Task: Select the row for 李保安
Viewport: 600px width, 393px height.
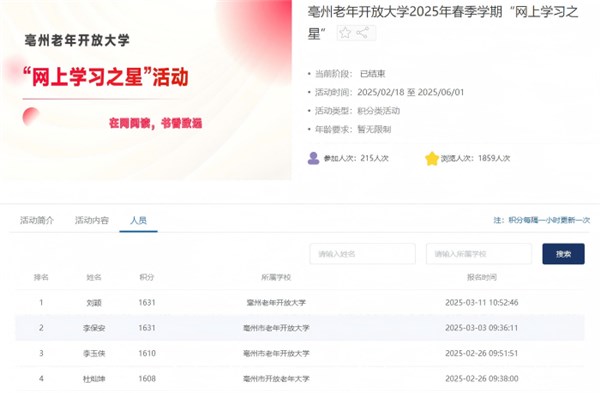Action: [x=300, y=328]
